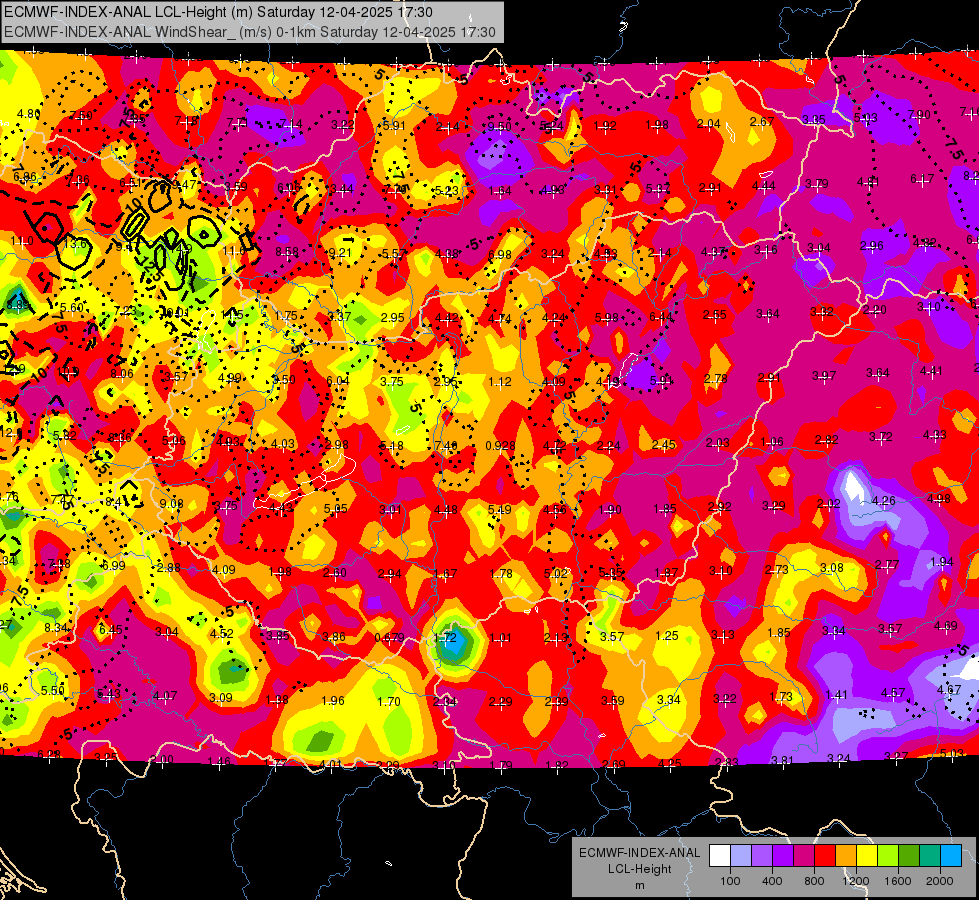Click the grid value 1.12
The image size is (979, 900).
point(500,382)
